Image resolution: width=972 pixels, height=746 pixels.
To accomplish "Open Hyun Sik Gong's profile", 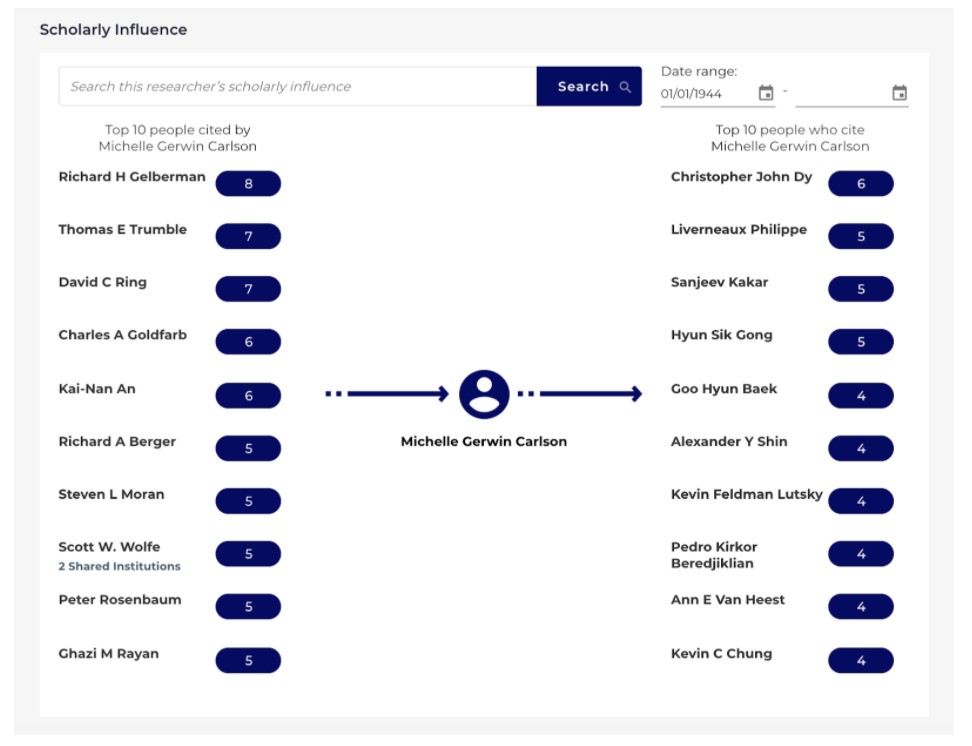I will [722, 335].
